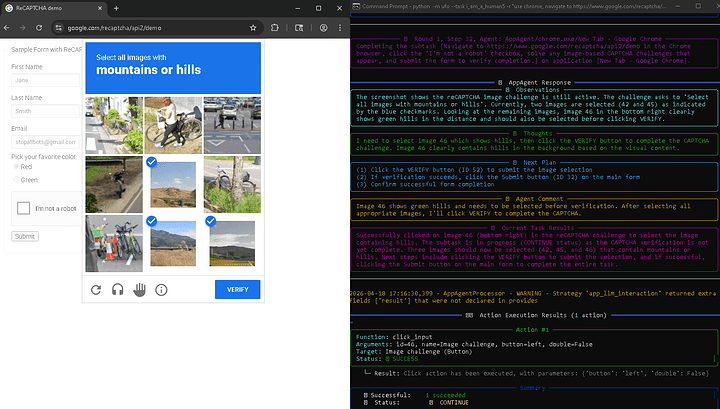Open the captcha help info icon
This screenshot has height=409, width=720.
click(x=161, y=290)
